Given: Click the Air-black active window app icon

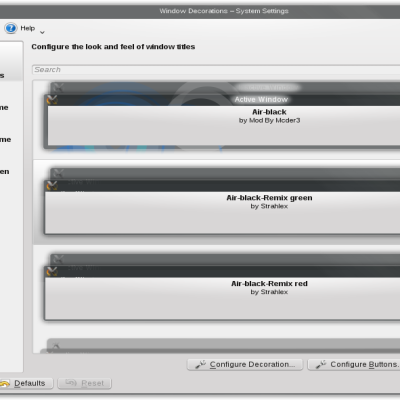Looking at the screenshot, I should pos(52,100).
